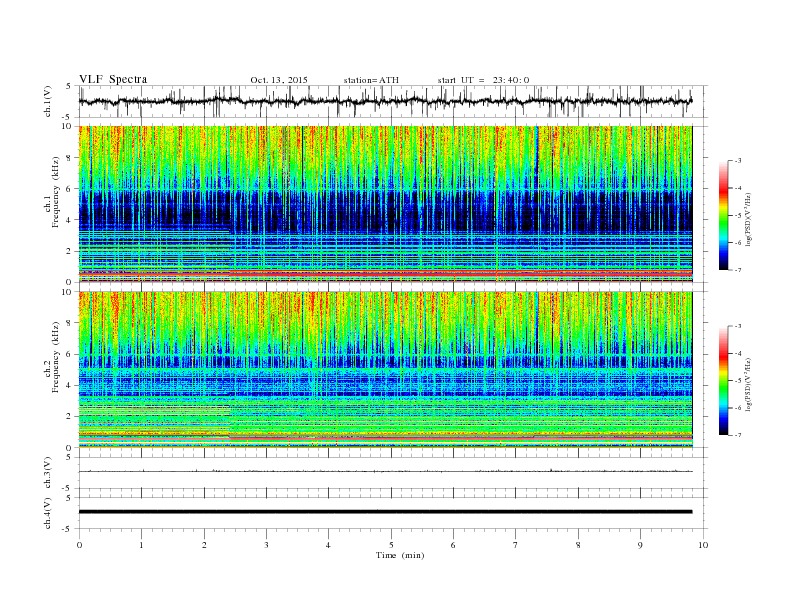The width and height of the screenshot is (792, 612).
Task: Click the thick ch.4 voltage trace
Action: 385,512
